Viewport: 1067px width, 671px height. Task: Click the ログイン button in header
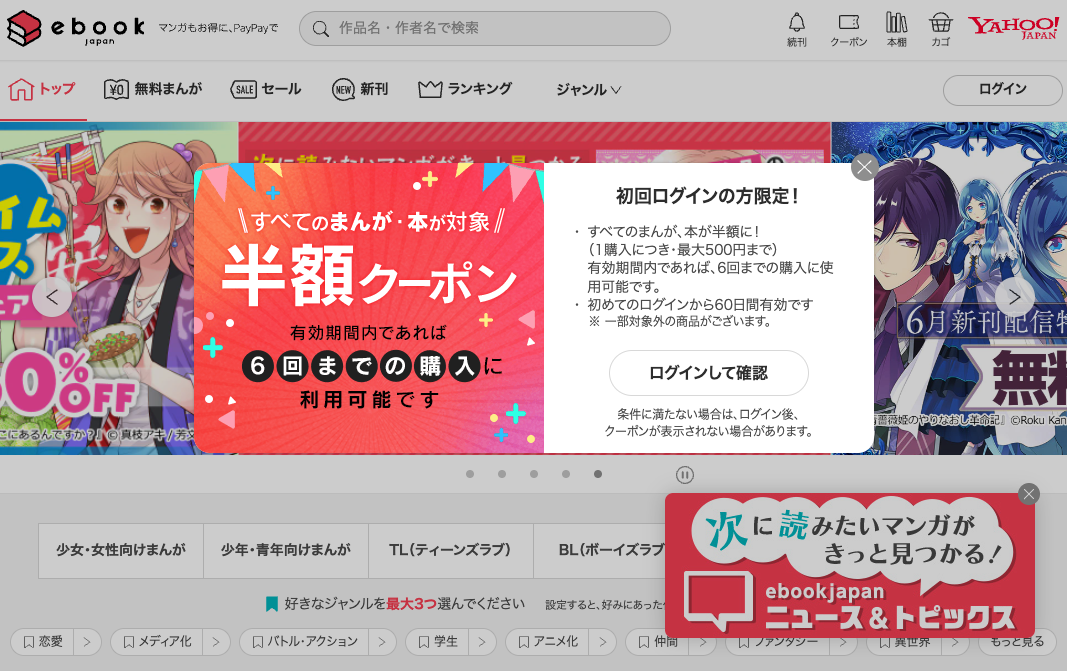(x=1002, y=90)
